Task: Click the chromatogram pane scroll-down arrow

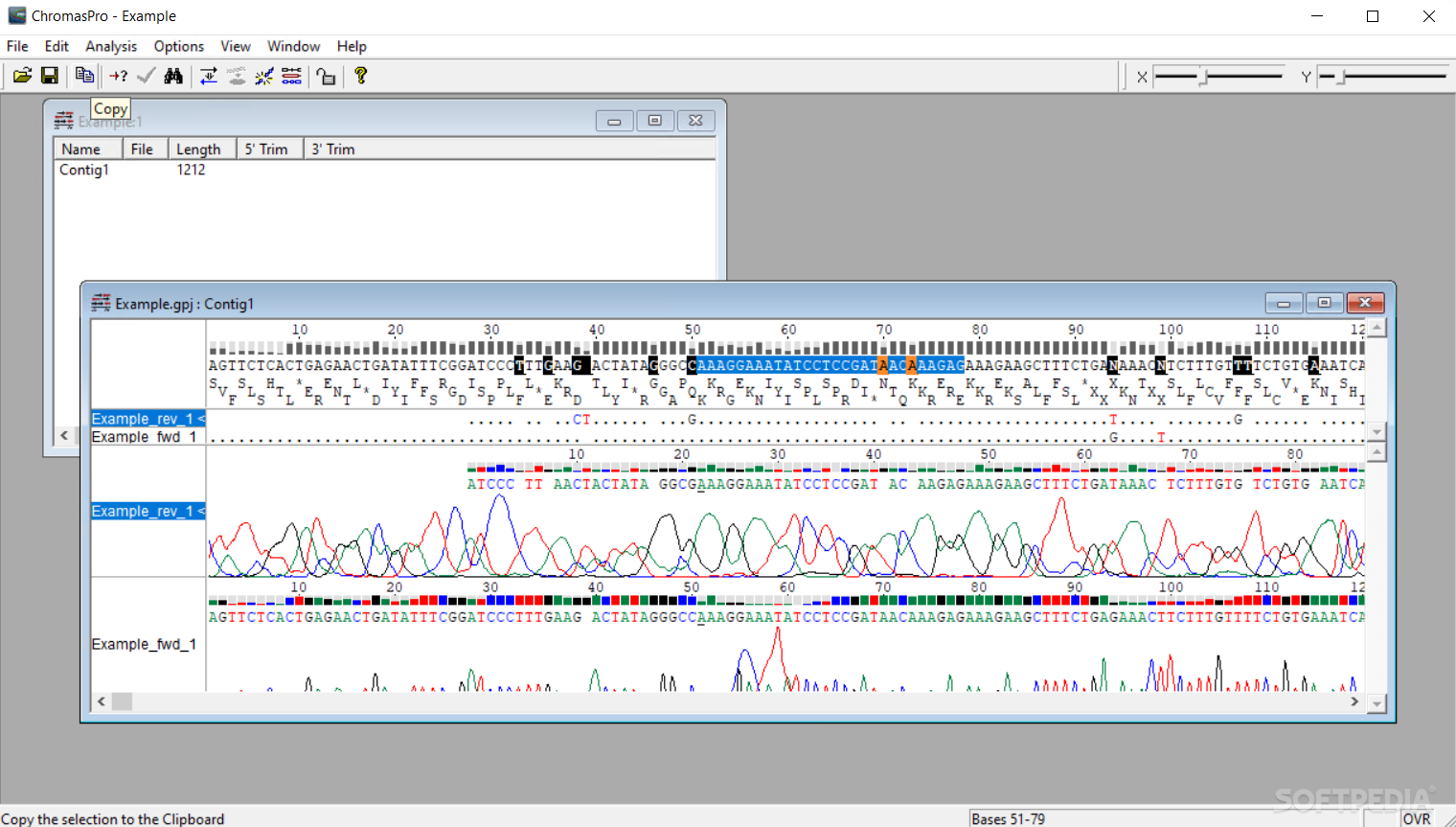Action: pos(1376,703)
